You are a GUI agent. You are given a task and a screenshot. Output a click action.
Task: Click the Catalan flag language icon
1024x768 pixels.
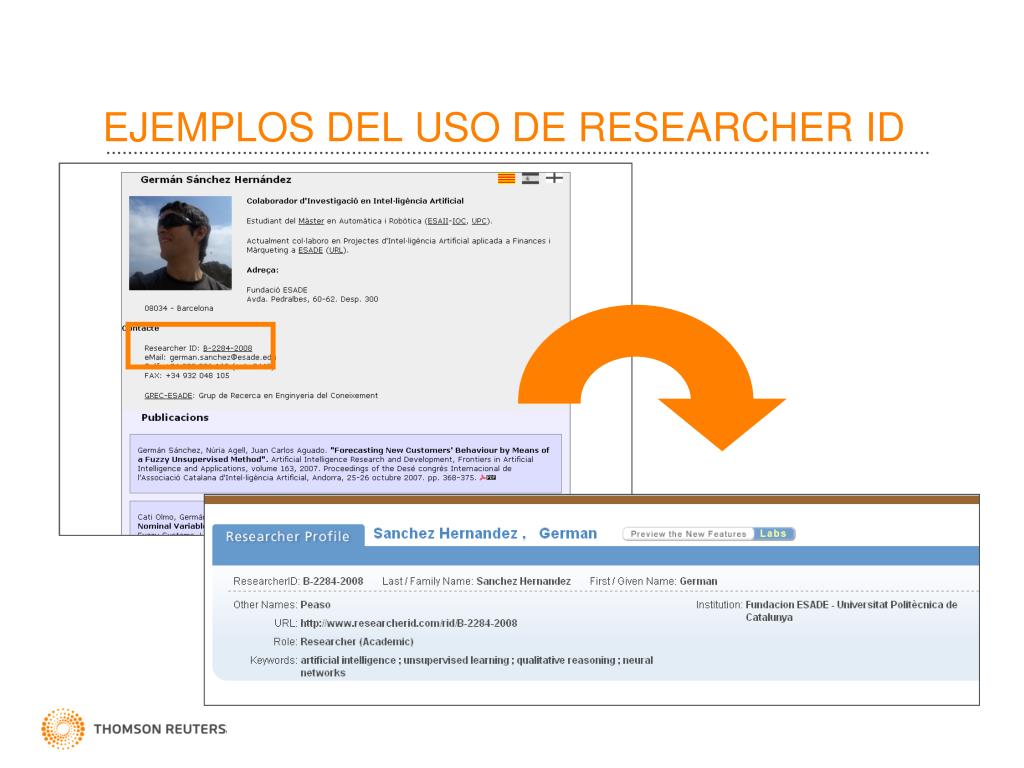(x=506, y=178)
